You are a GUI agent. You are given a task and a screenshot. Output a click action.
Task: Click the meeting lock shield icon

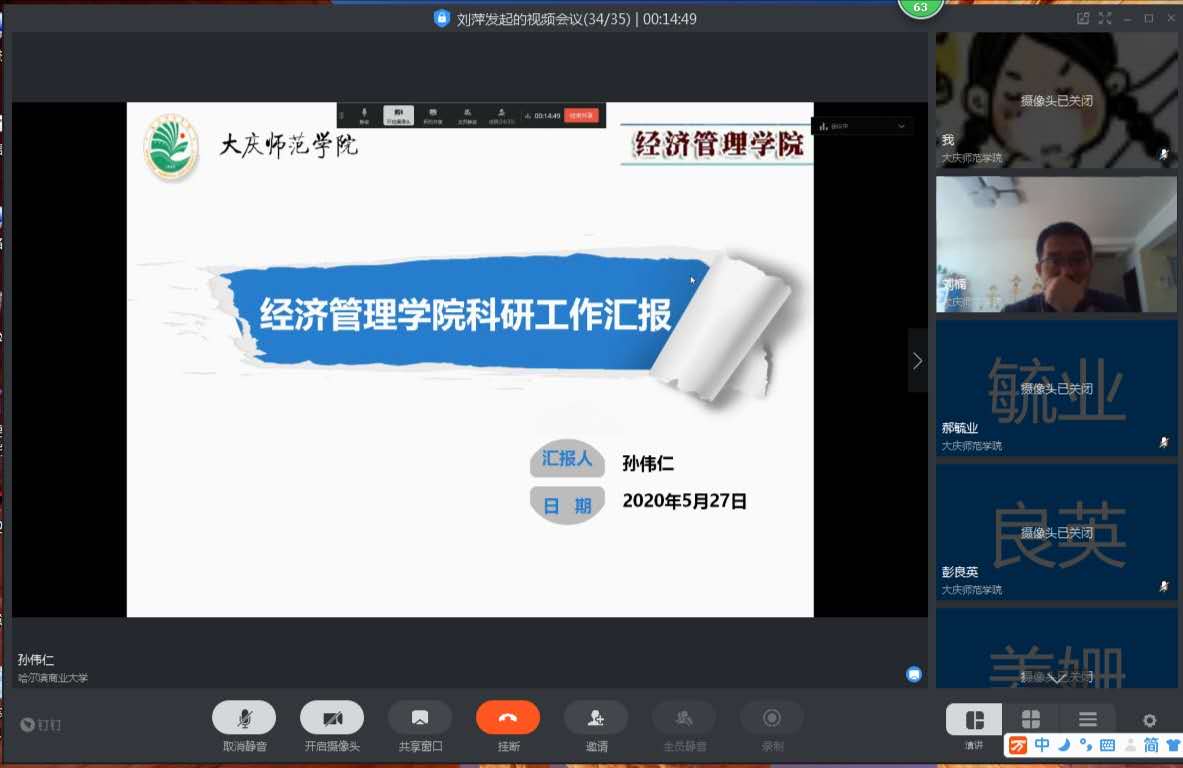point(442,18)
